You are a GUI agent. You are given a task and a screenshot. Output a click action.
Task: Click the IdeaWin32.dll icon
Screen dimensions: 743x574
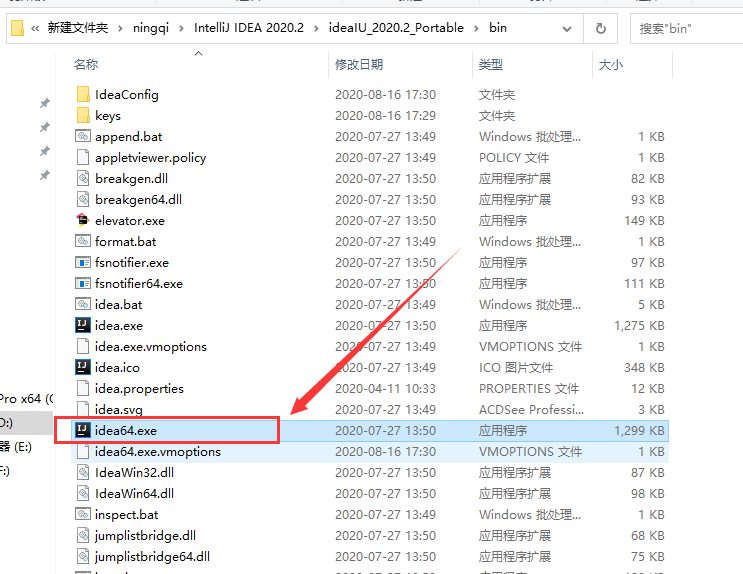click(x=83, y=472)
